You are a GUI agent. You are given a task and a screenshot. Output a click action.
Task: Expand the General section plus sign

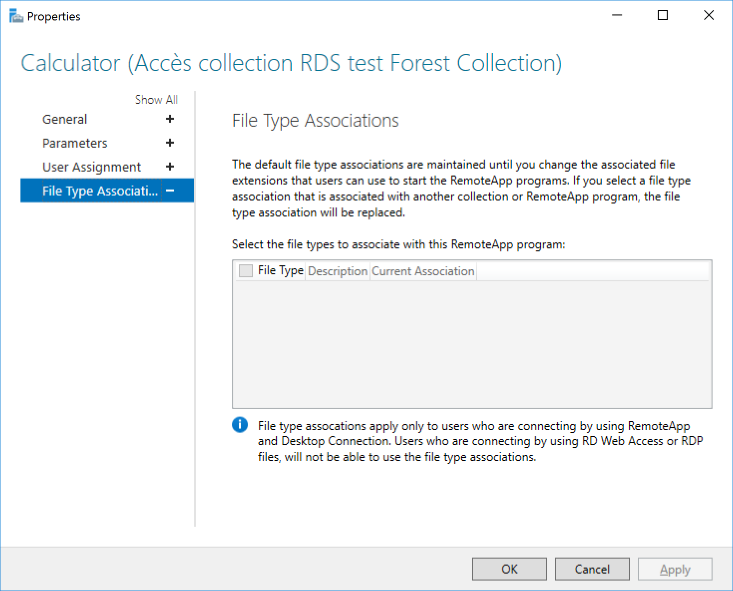click(x=170, y=119)
